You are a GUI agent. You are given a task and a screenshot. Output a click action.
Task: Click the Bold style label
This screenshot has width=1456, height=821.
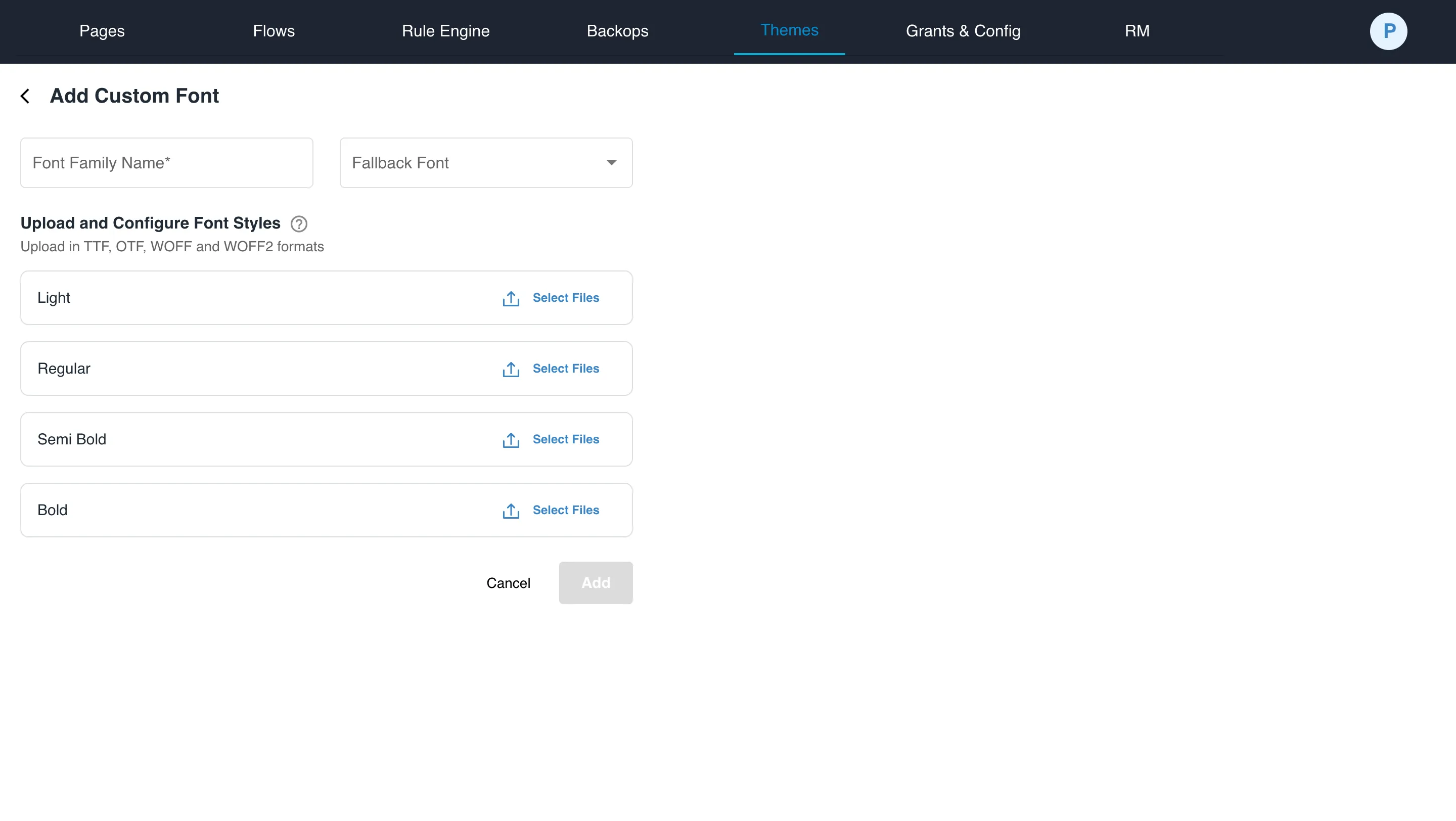[53, 510]
